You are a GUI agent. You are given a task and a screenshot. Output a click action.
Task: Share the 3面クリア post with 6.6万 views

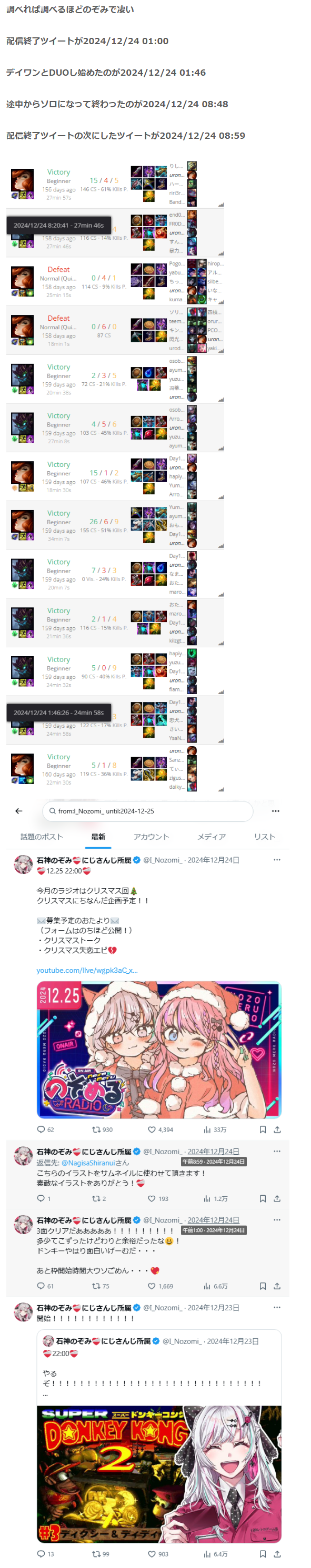[x=277, y=1286]
